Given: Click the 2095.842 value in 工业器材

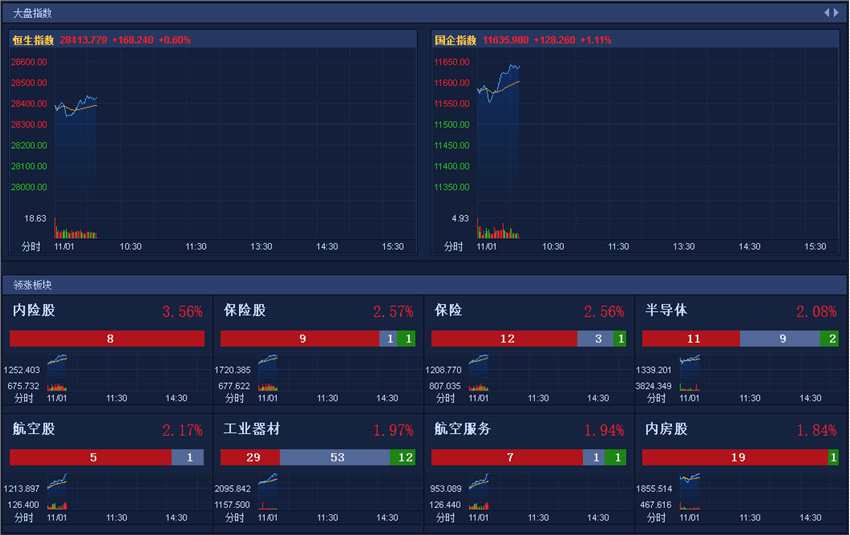Looking at the screenshot, I should pos(233,489).
